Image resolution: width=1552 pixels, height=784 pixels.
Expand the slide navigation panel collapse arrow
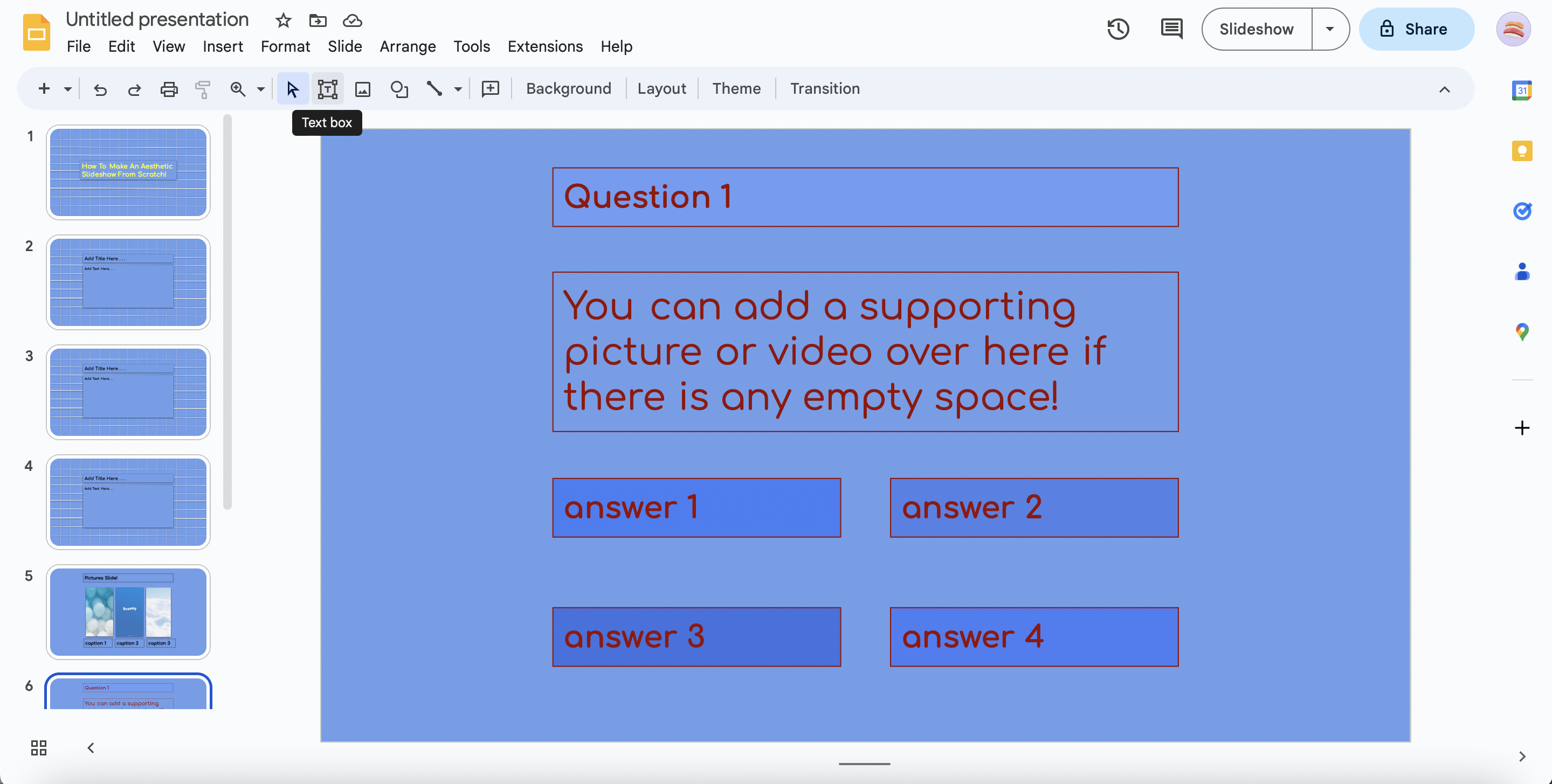pos(90,748)
